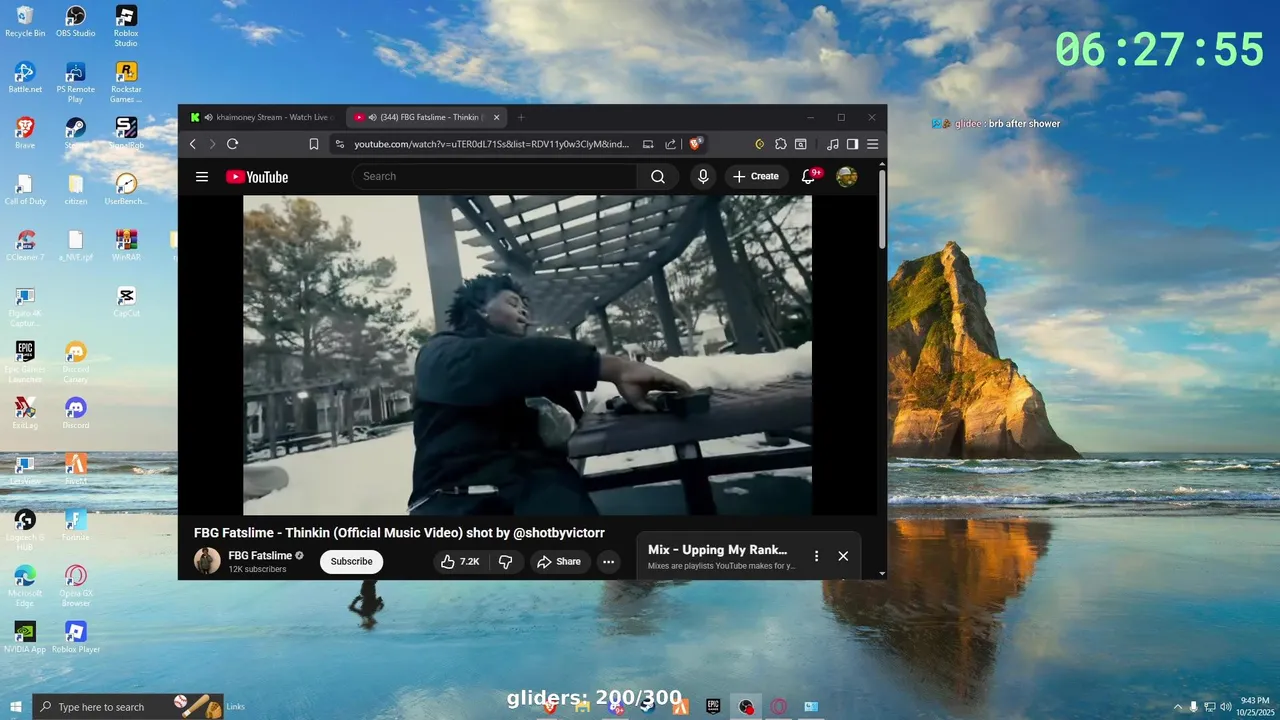Select the NVIDIA App desktop shortcut
Viewport: 1280px width, 720px height.
pyautogui.click(x=25, y=637)
